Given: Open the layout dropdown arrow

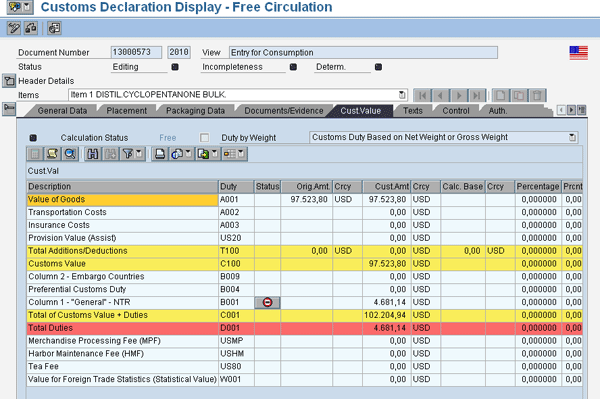Looking at the screenshot, I should pos(241,154).
